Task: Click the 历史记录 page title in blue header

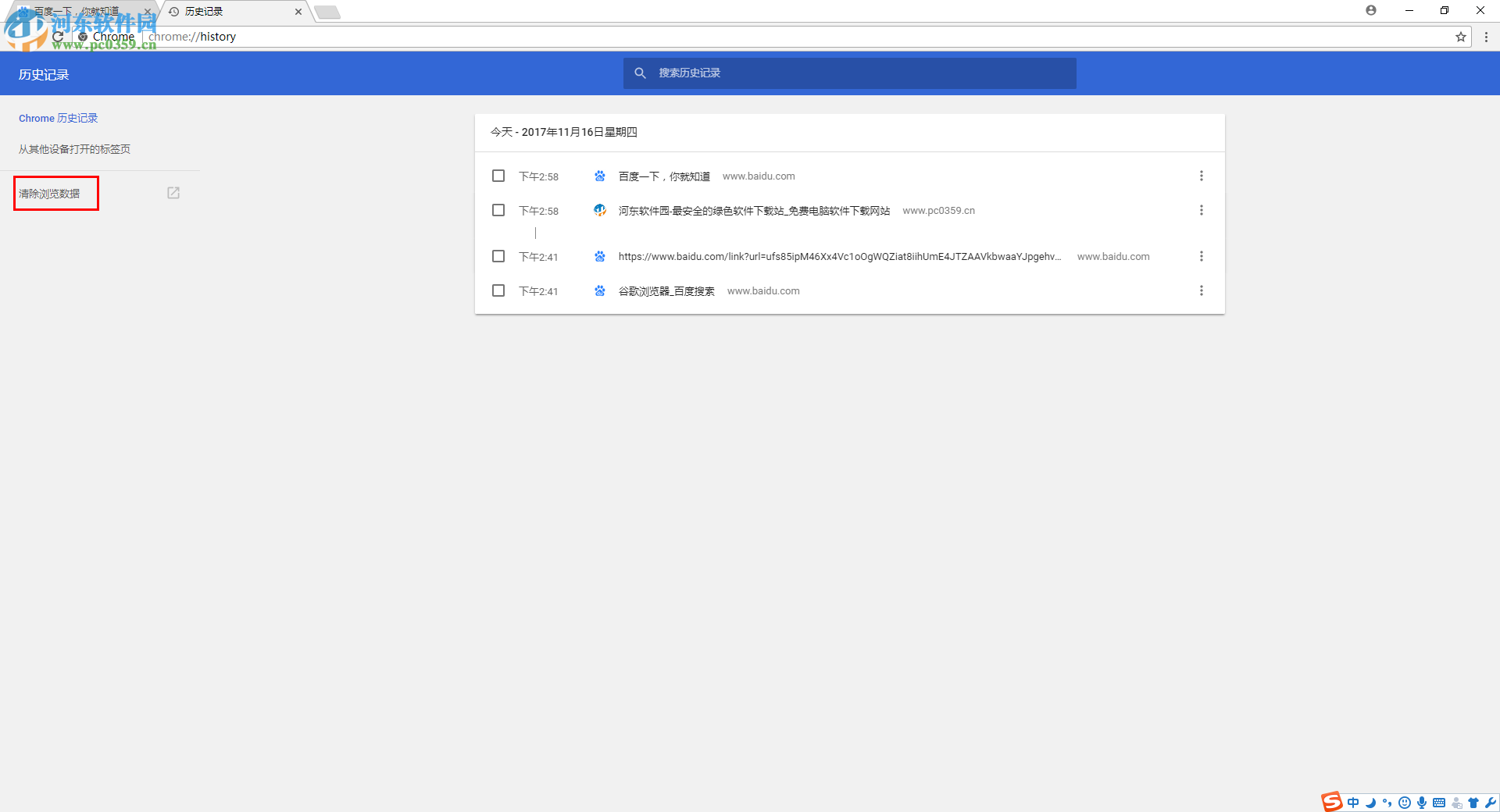Action: tap(44, 74)
